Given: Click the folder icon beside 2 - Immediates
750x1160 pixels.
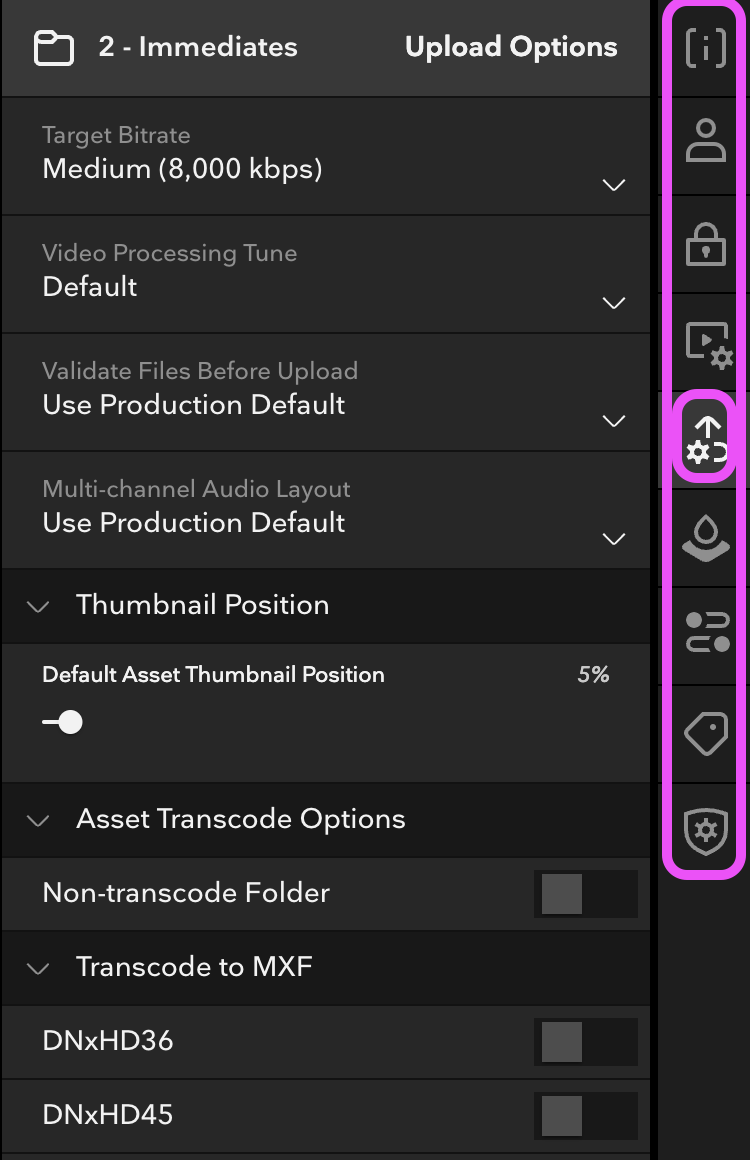Looking at the screenshot, I should tap(54, 48).
